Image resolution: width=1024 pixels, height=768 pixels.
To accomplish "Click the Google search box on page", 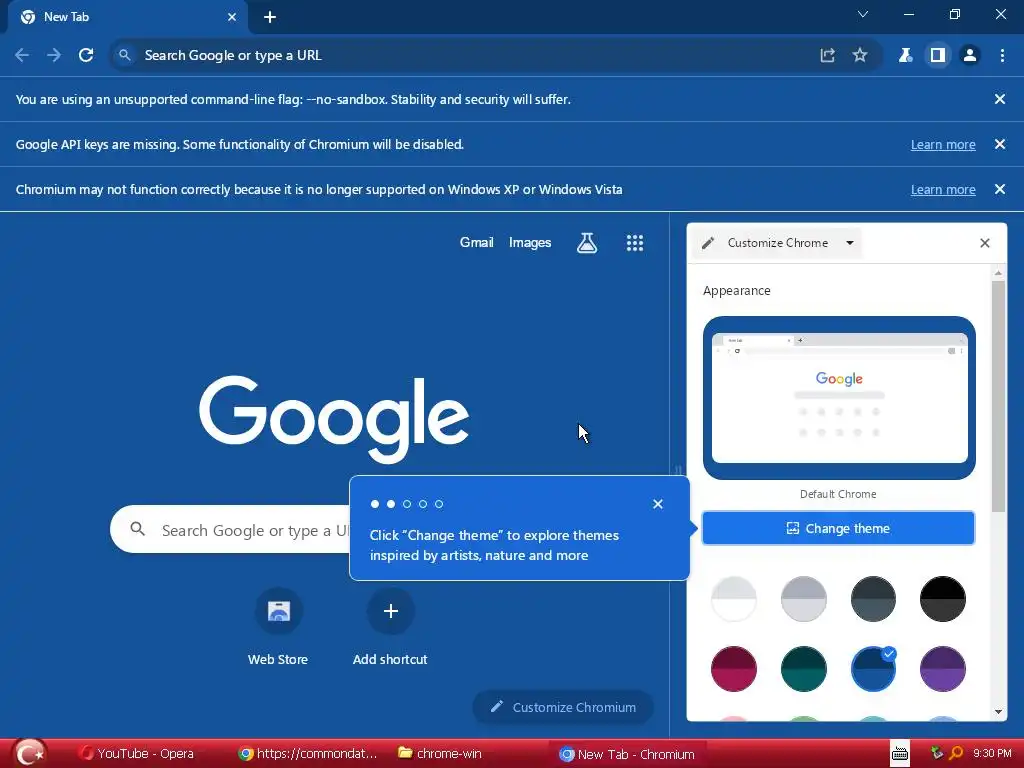I will 230,530.
